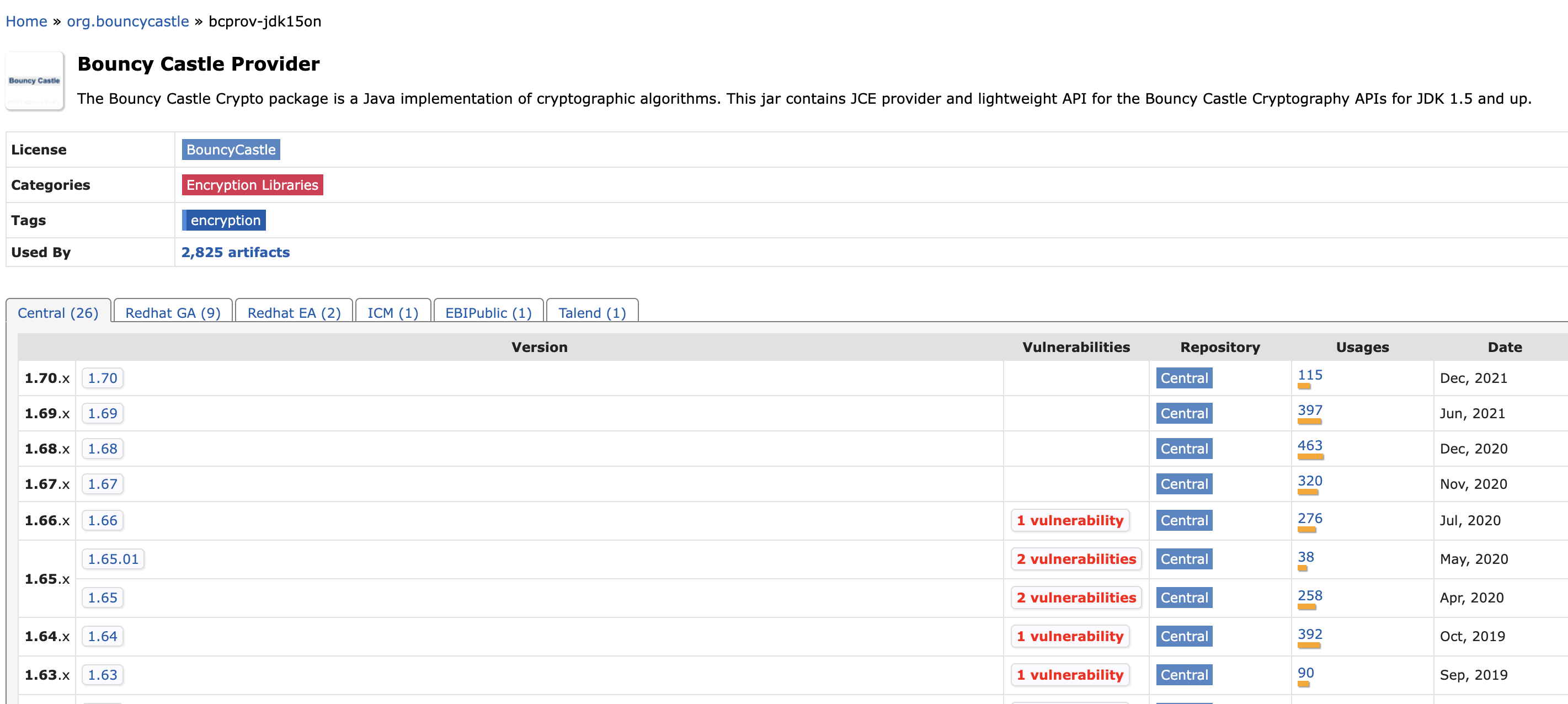Open the 90 usages link
The width and height of the screenshot is (1568, 704).
(x=1305, y=673)
